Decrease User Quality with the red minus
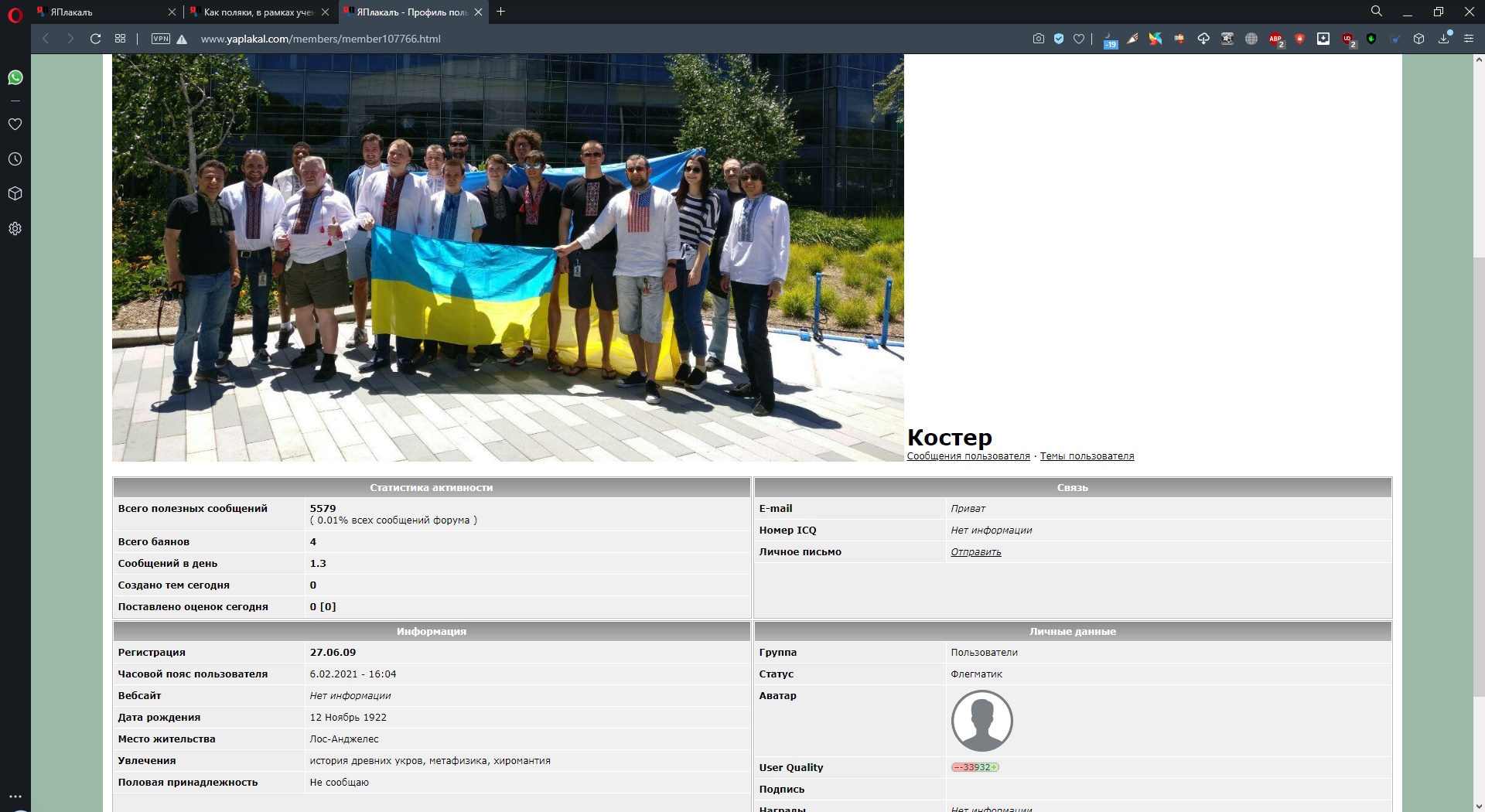The width and height of the screenshot is (1485, 812). 958,767
